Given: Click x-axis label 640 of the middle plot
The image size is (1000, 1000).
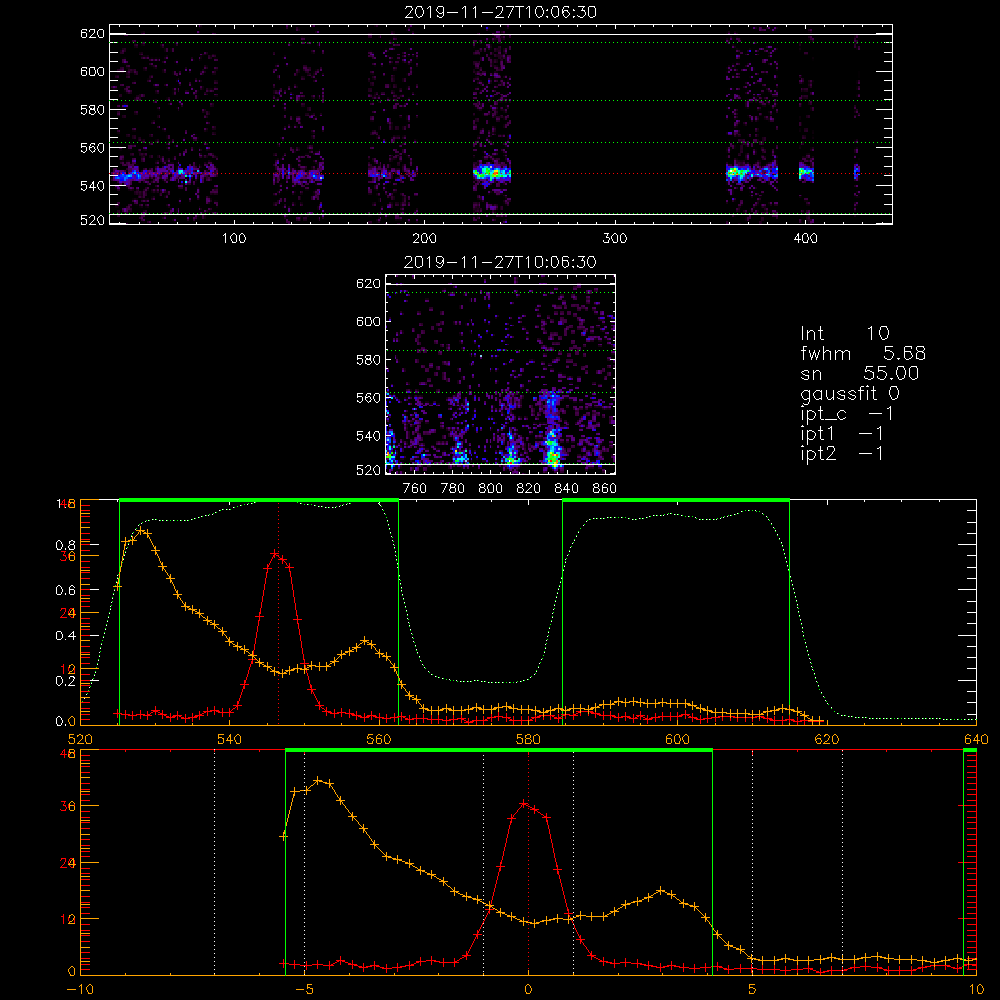Looking at the screenshot, I should point(976,739).
